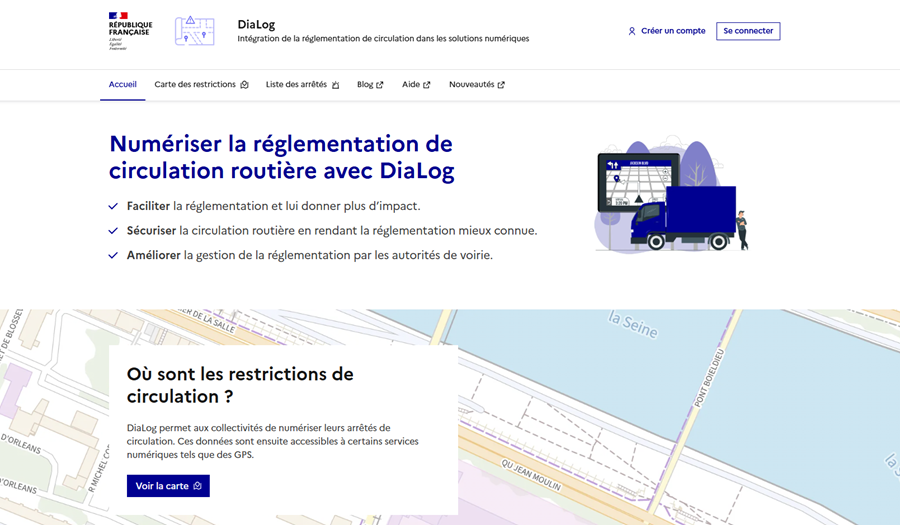The height and width of the screenshot is (525, 900).
Task: Click the external-link icon beside Liste des arrêtés
Action: click(x=335, y=85)
